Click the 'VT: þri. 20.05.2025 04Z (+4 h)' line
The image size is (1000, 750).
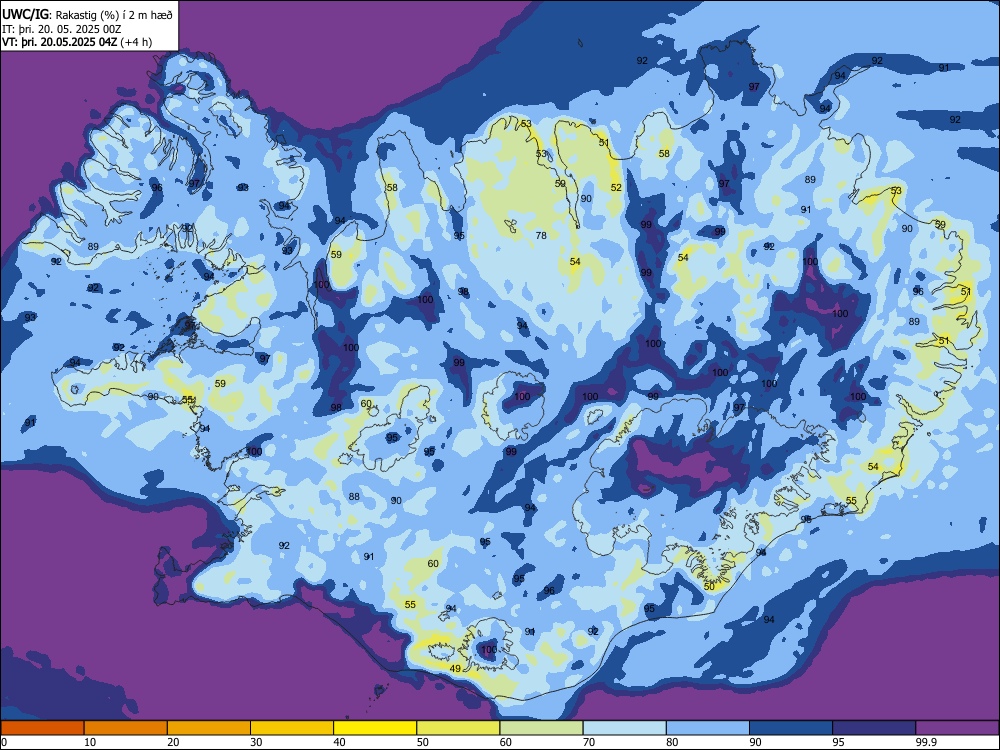[77, 42]
